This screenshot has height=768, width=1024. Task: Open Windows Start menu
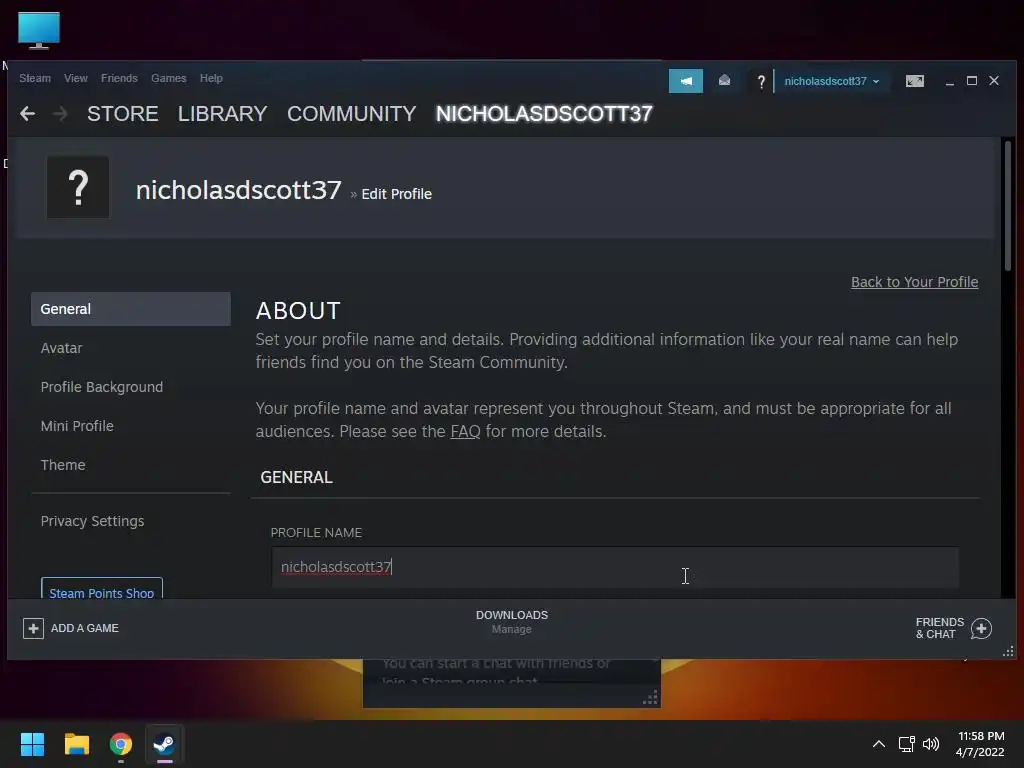32,744
